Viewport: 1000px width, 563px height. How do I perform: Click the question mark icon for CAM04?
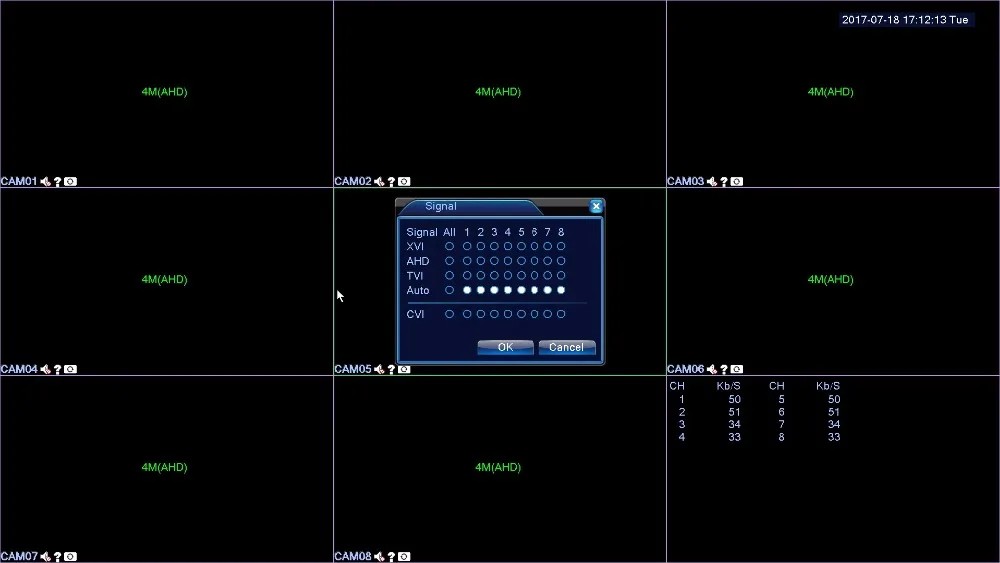(x=57, y=369)
